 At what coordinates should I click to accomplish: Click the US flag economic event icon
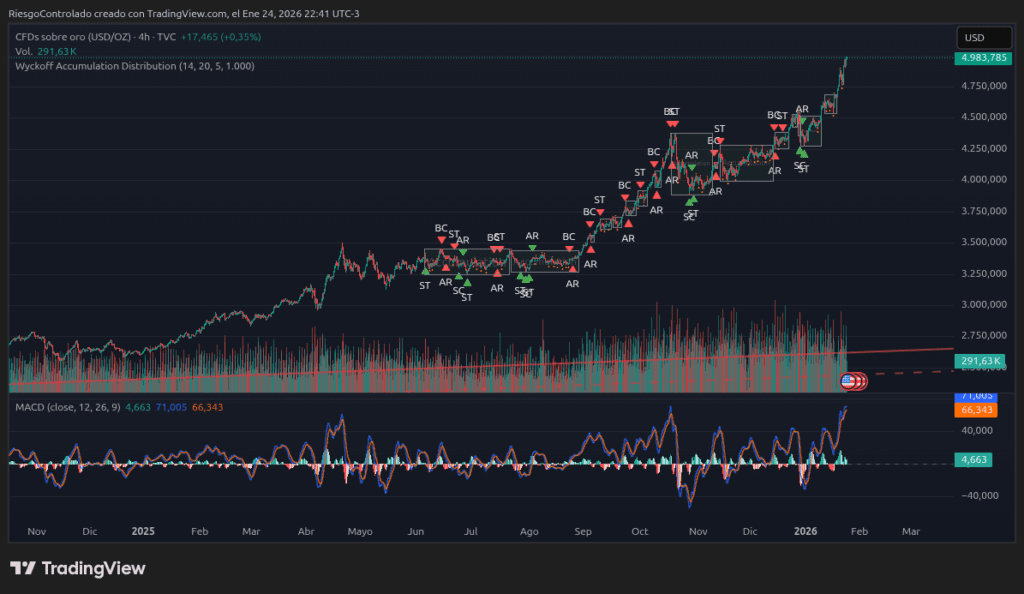[848, 380]
